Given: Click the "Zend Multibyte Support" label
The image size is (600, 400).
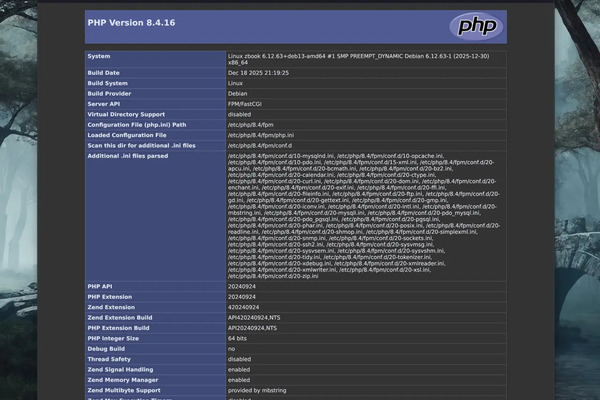Looking at the screenshot, I should click(x=124, y=390).
